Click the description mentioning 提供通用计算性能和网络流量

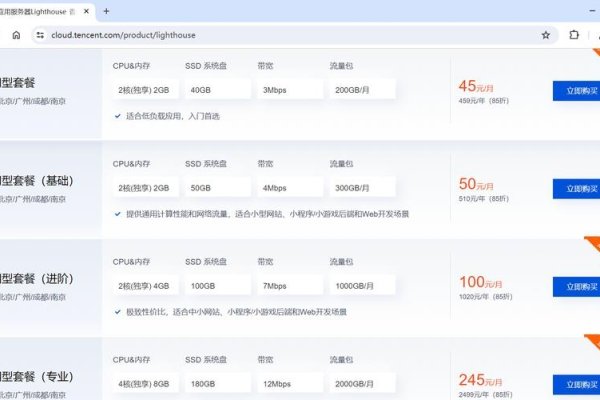(x=267, y=214)
